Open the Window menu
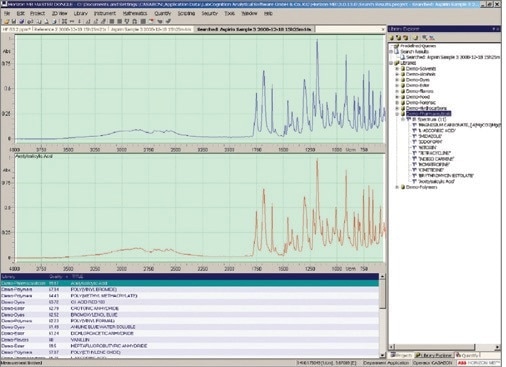Viewport: 506px width, 367px height. point(249,14)
